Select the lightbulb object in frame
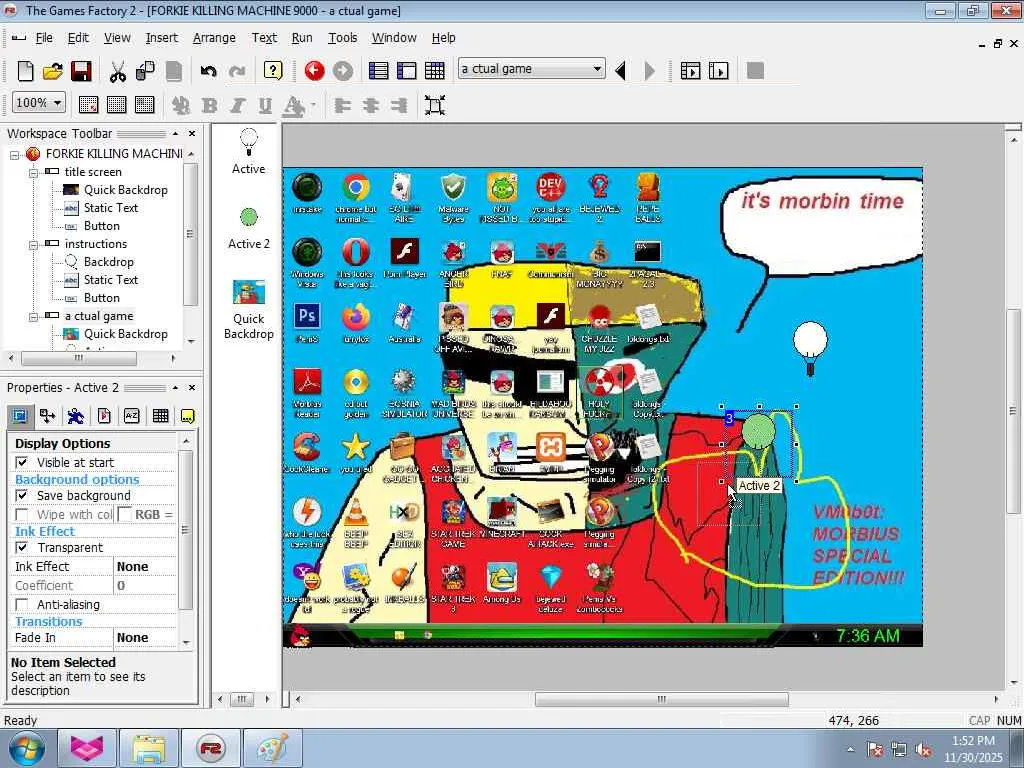 (810, 349)
